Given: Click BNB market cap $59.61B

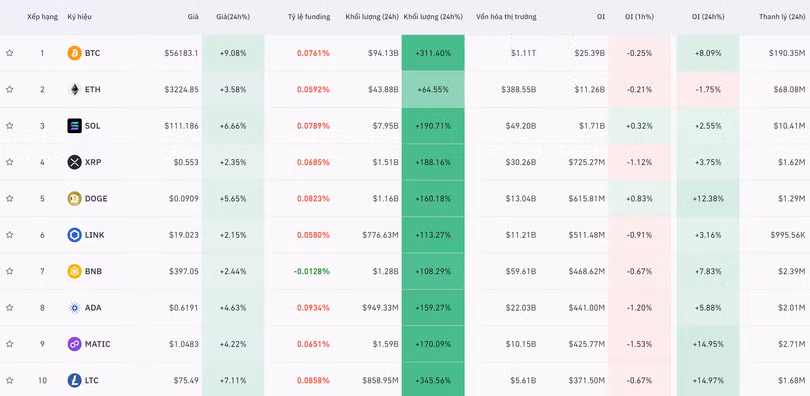Looking at the screenshot, I should click(521, 271).
